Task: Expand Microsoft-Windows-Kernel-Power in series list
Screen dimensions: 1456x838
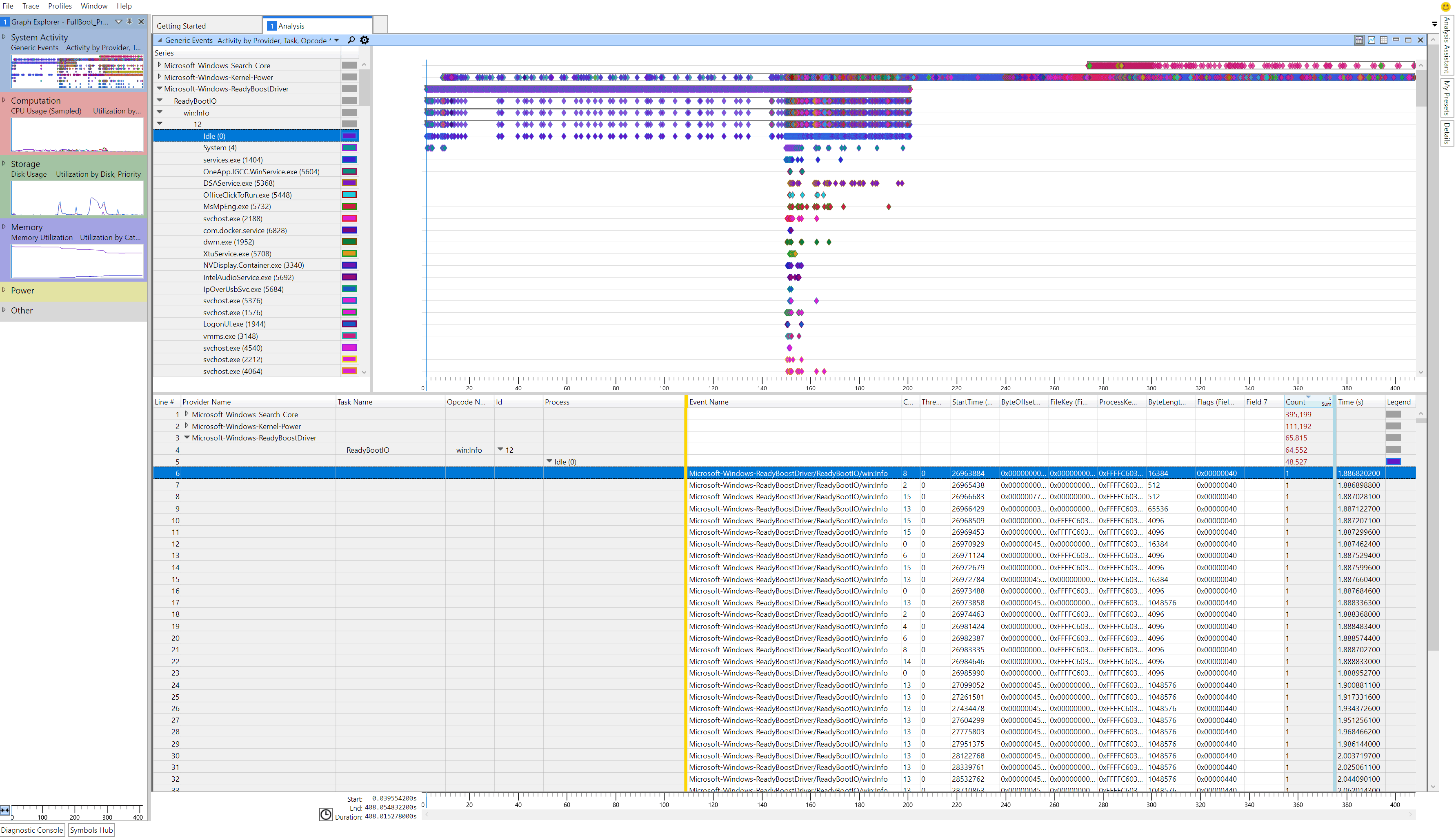Action: pos(160,77)
